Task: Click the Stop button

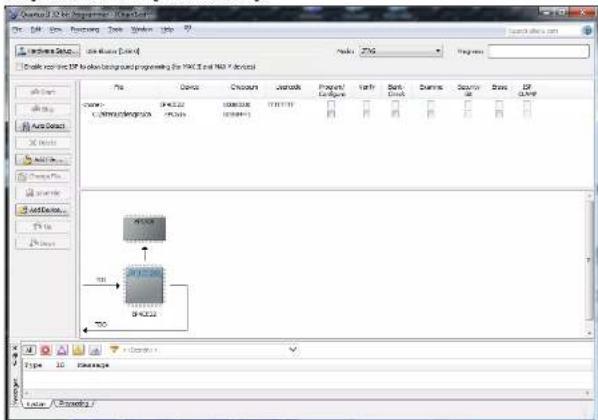Action: 43,109
